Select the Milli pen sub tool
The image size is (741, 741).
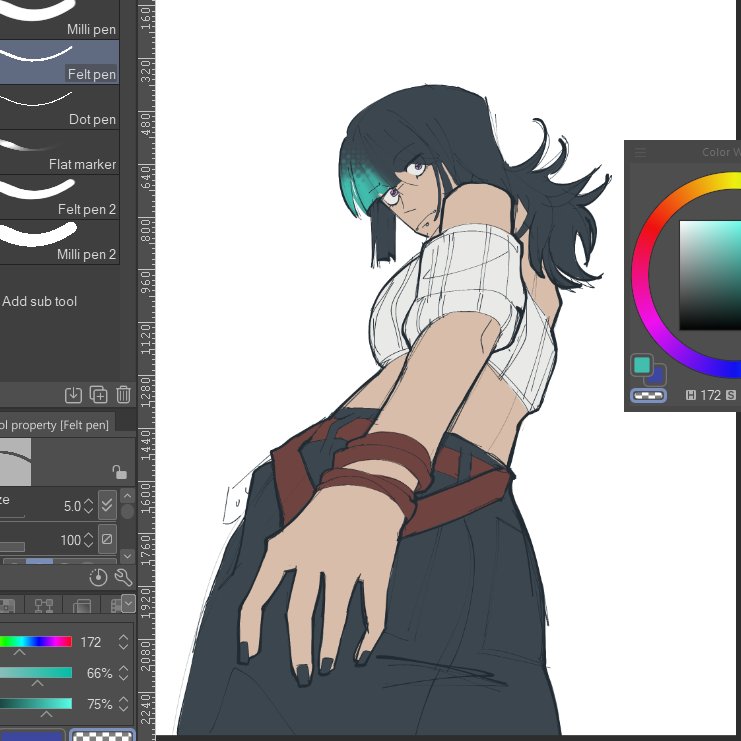59,19
